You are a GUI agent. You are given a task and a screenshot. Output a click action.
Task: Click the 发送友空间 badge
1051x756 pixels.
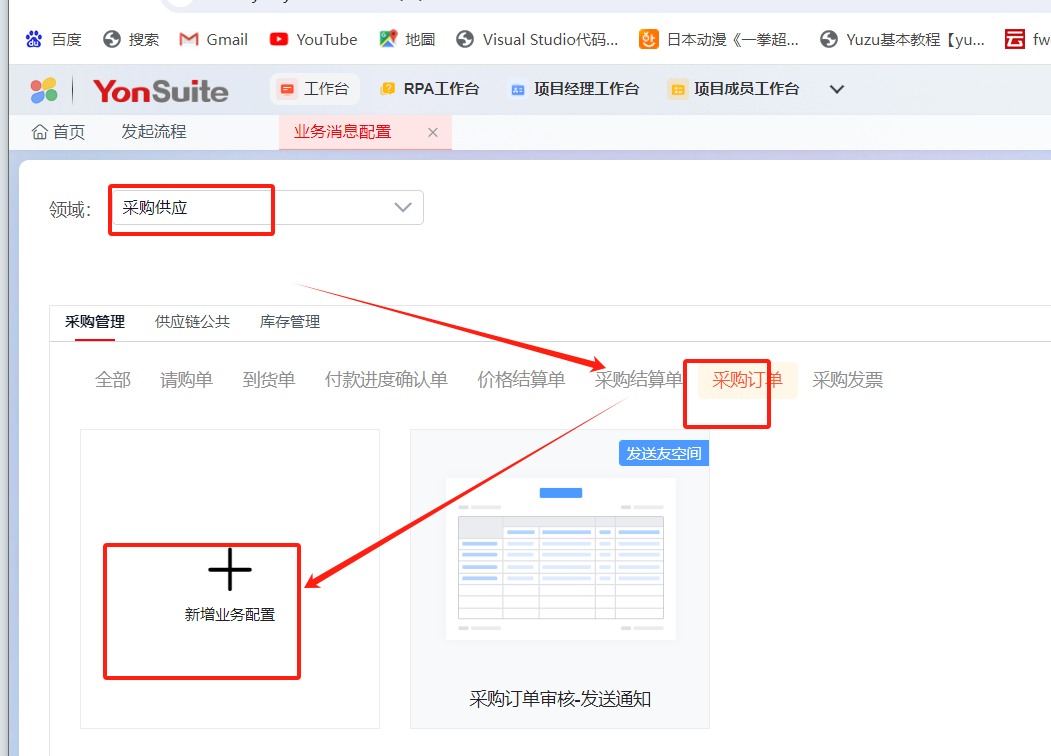click(x=663, y=453)
